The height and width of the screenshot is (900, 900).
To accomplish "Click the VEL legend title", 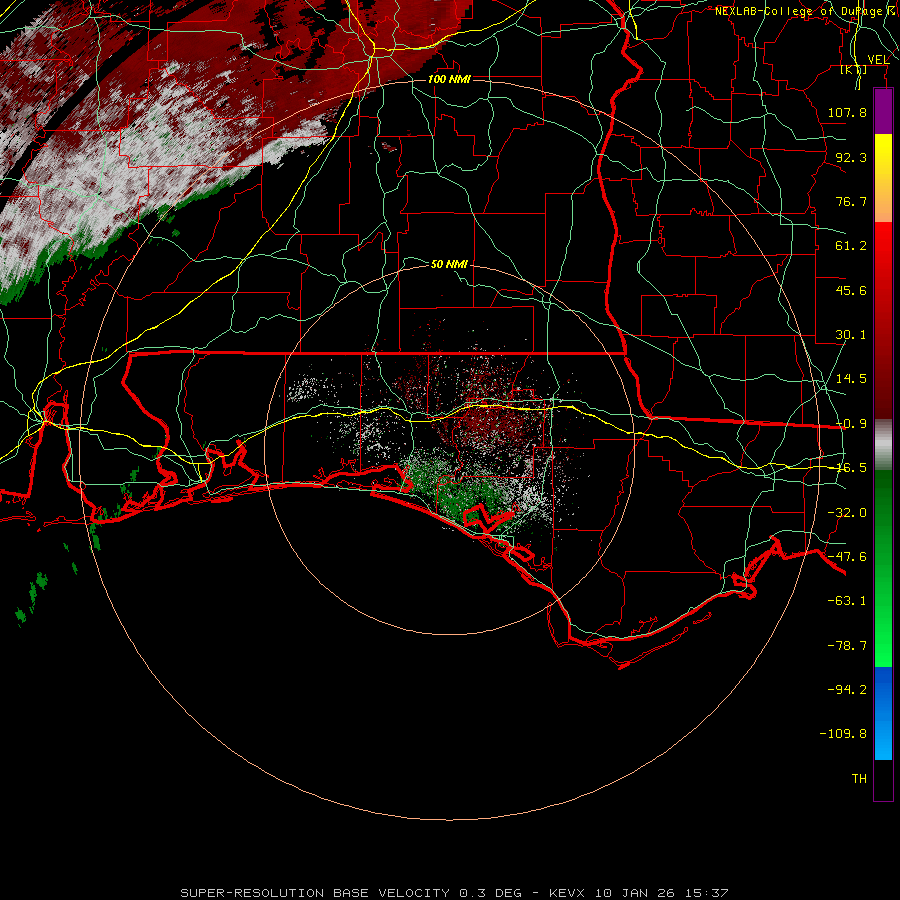I will click(878, 59).
